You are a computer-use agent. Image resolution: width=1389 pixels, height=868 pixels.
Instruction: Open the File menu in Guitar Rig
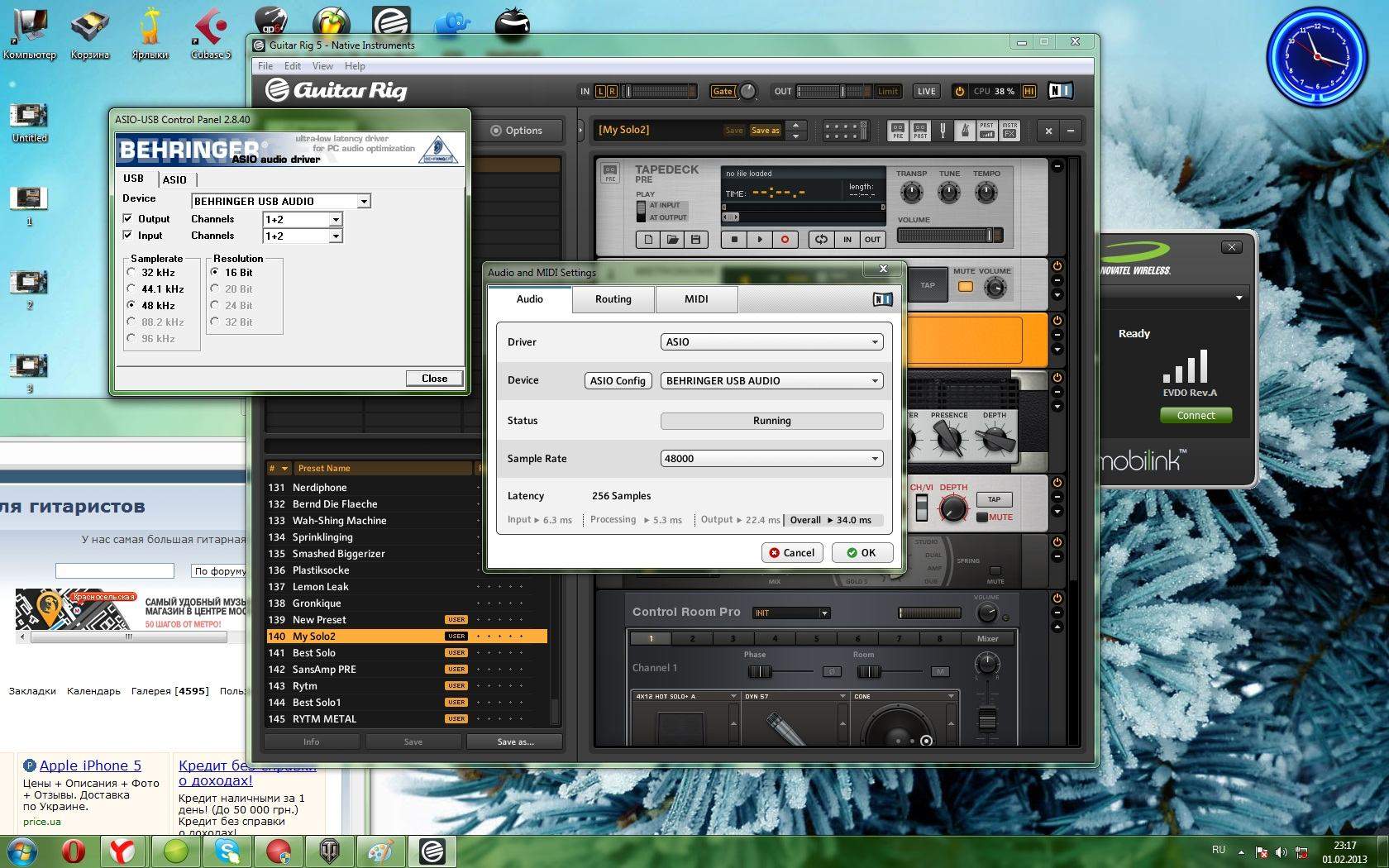tap(265, 66)
